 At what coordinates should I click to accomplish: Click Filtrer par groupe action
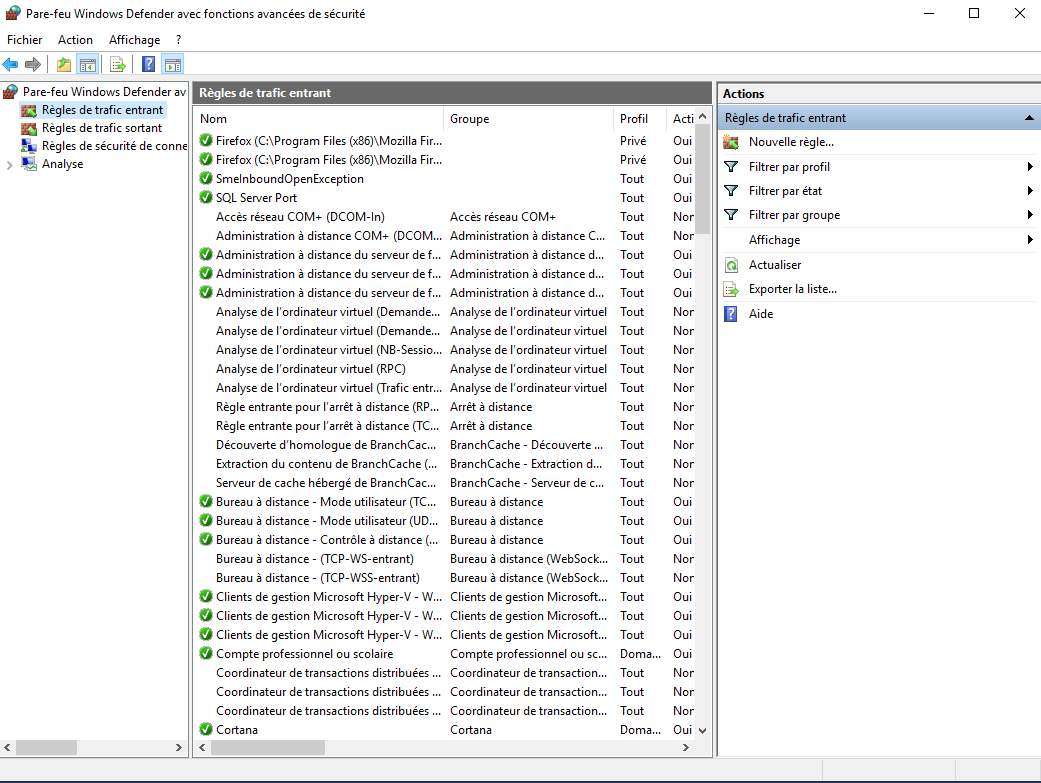794,215
